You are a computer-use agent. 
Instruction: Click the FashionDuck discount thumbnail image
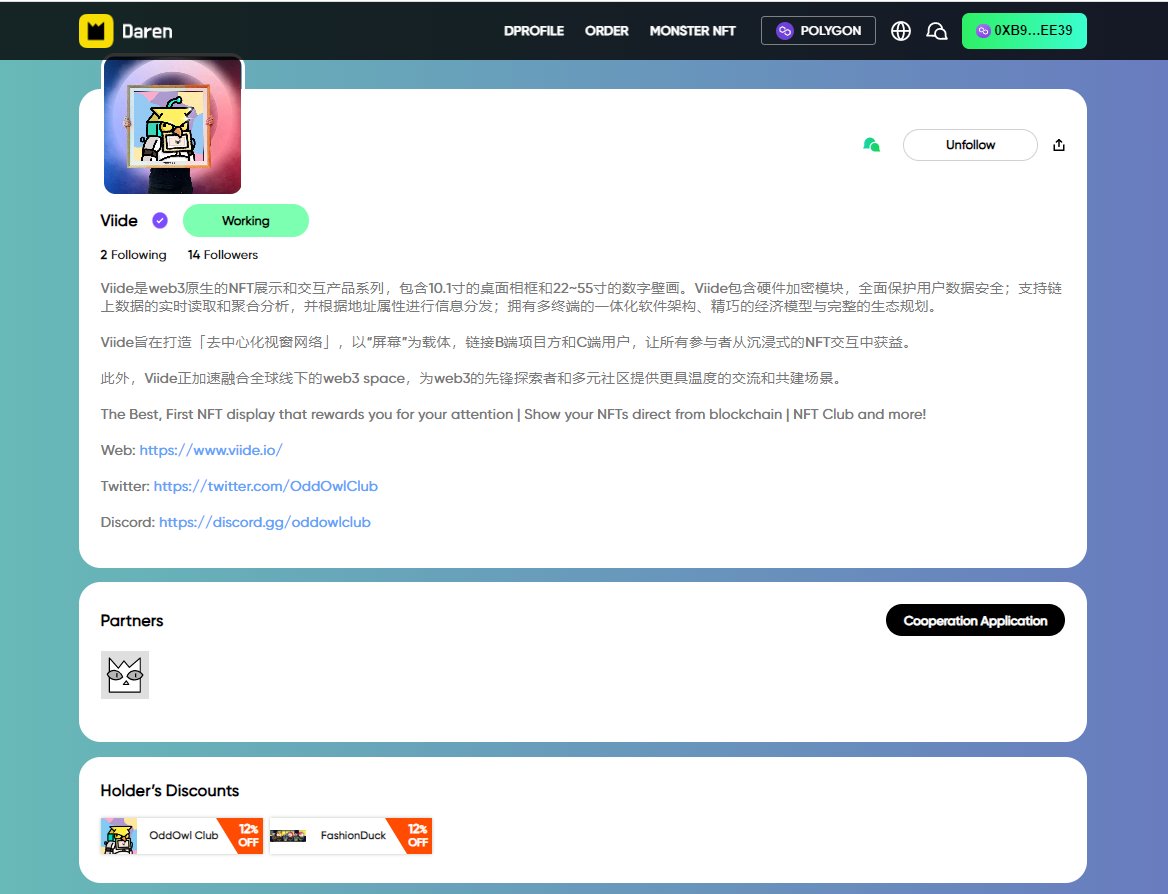tap(288, 836)
